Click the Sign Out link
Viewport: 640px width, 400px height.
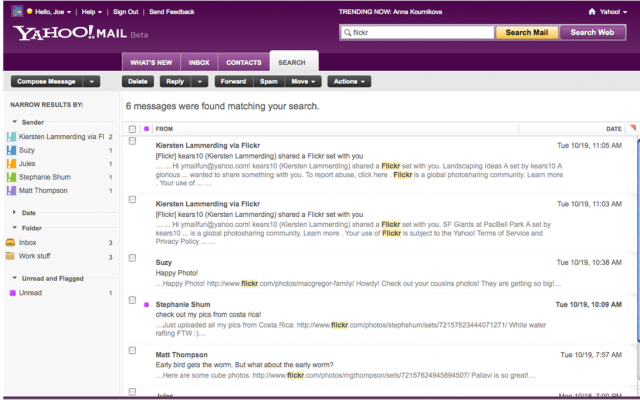click(x=126, y=12)
